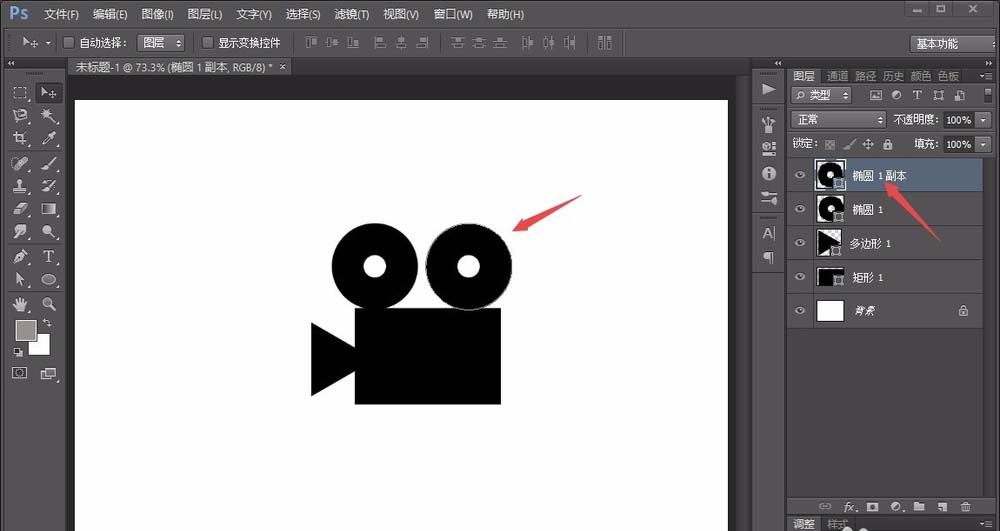Select the Lasso tool
The height and width of the screenshot is (531, 1000).
coord(20,115)
